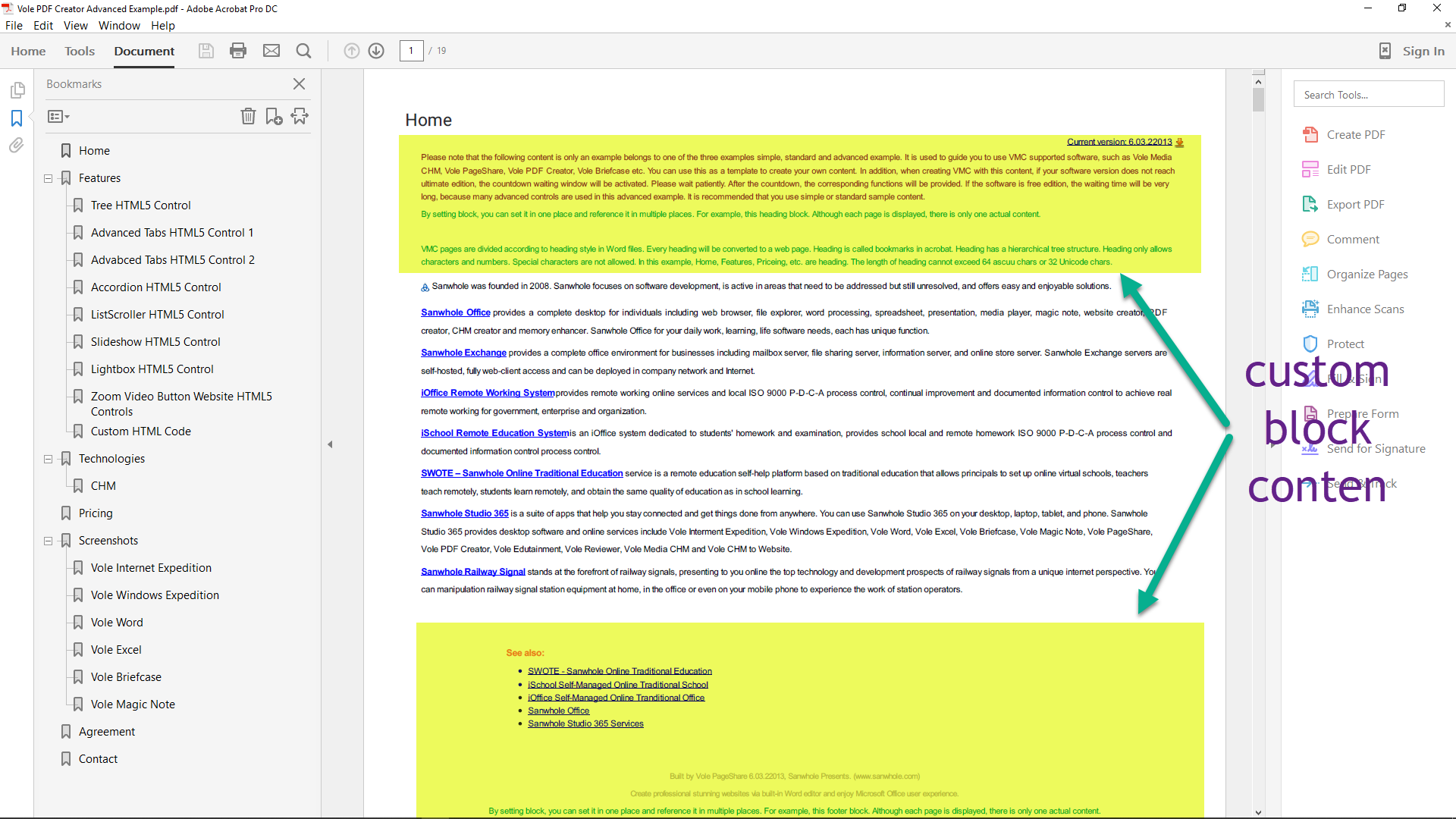Open Enhance Scans tool
Viewport: 1456px width, 819px height.
1353,309
